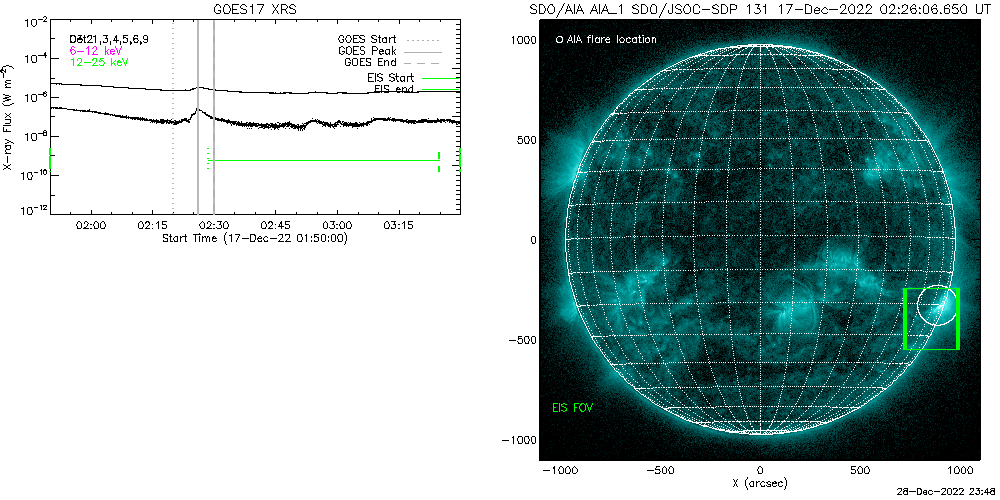
Task: Click the 6-12 keV legend label
Action: click(96, 50)
